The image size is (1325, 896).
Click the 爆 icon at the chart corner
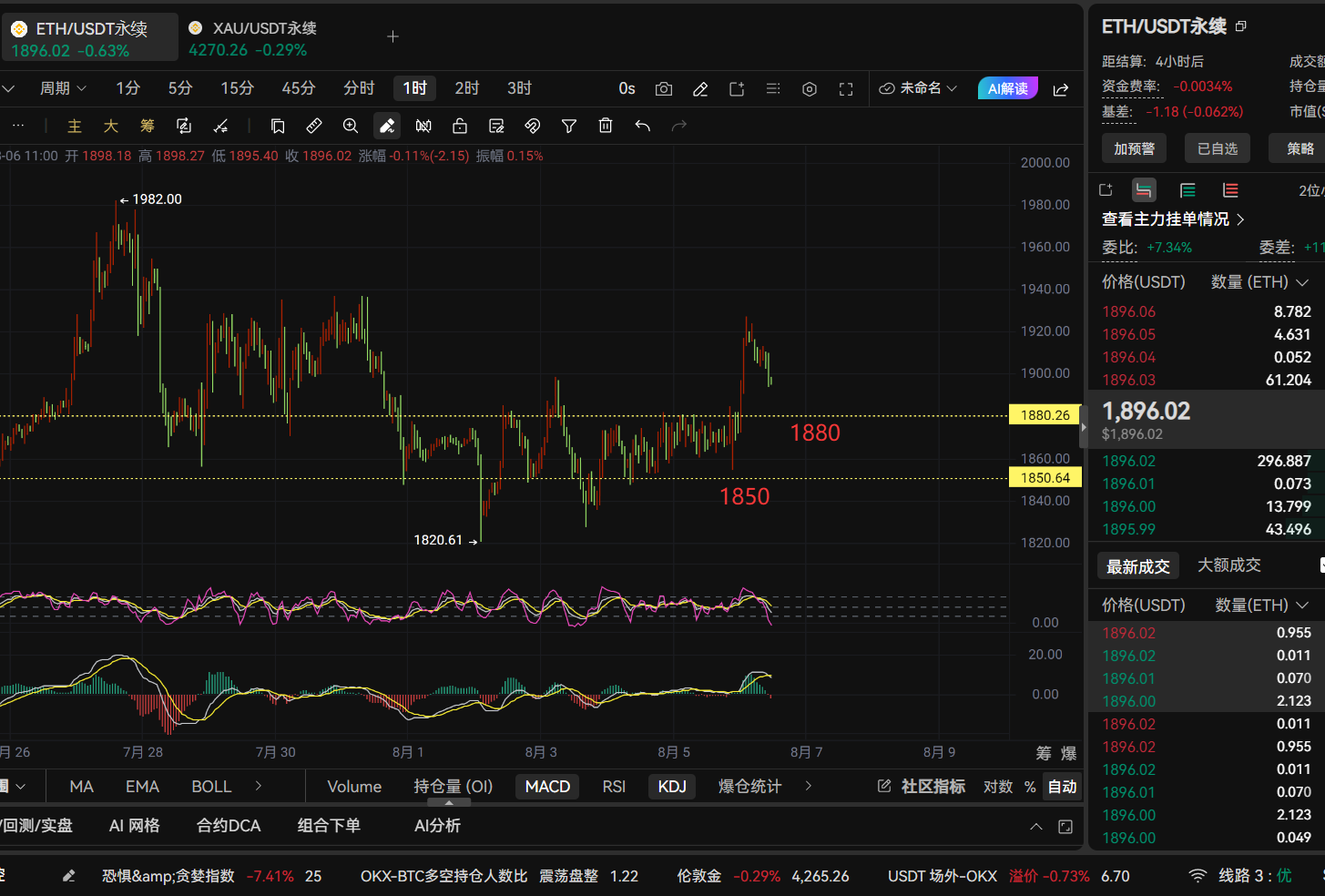click(x=1069, y=753)
